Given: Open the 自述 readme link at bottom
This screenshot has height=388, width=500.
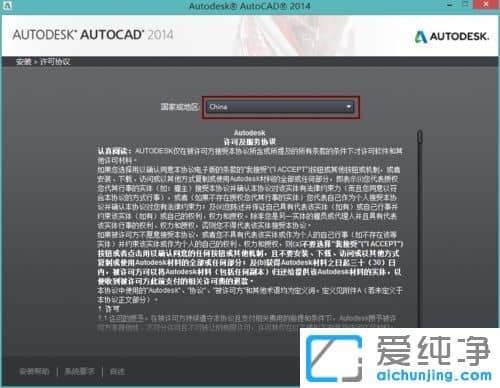Looking at the screenshot, I should click(x=117, y=371).
